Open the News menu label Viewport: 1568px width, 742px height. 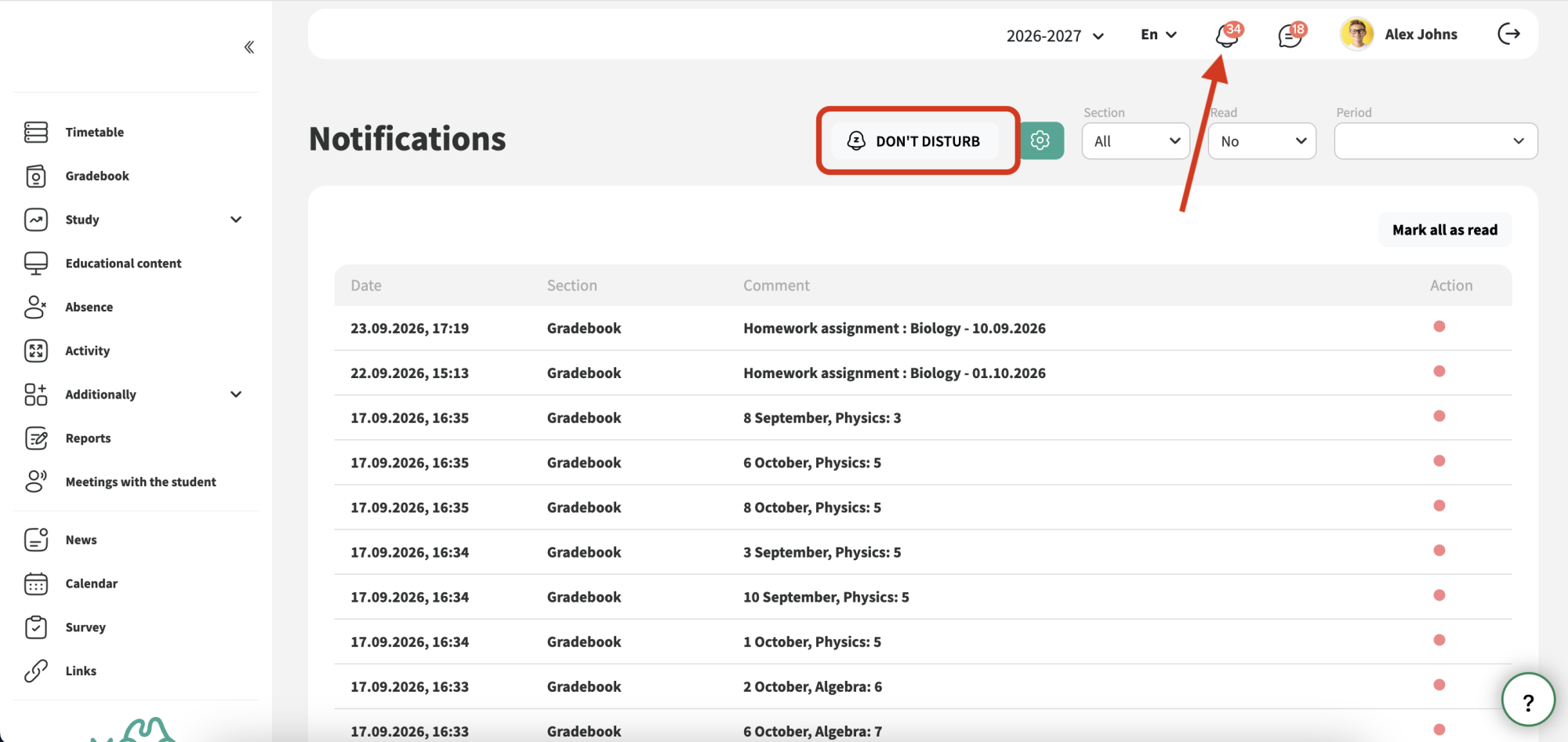click(82, 540)
